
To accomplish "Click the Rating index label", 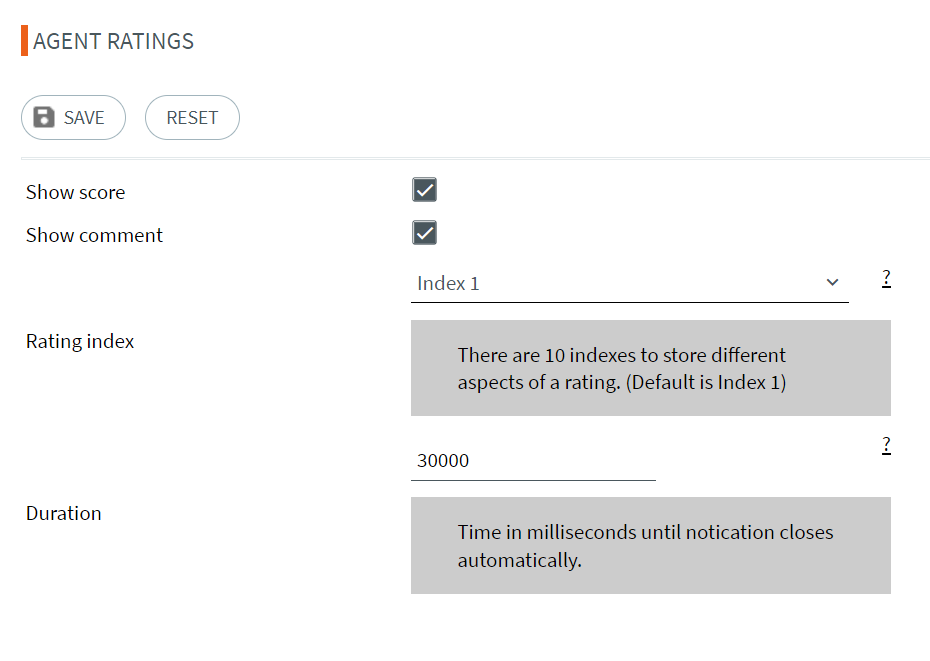I will [x=80, y=341].
